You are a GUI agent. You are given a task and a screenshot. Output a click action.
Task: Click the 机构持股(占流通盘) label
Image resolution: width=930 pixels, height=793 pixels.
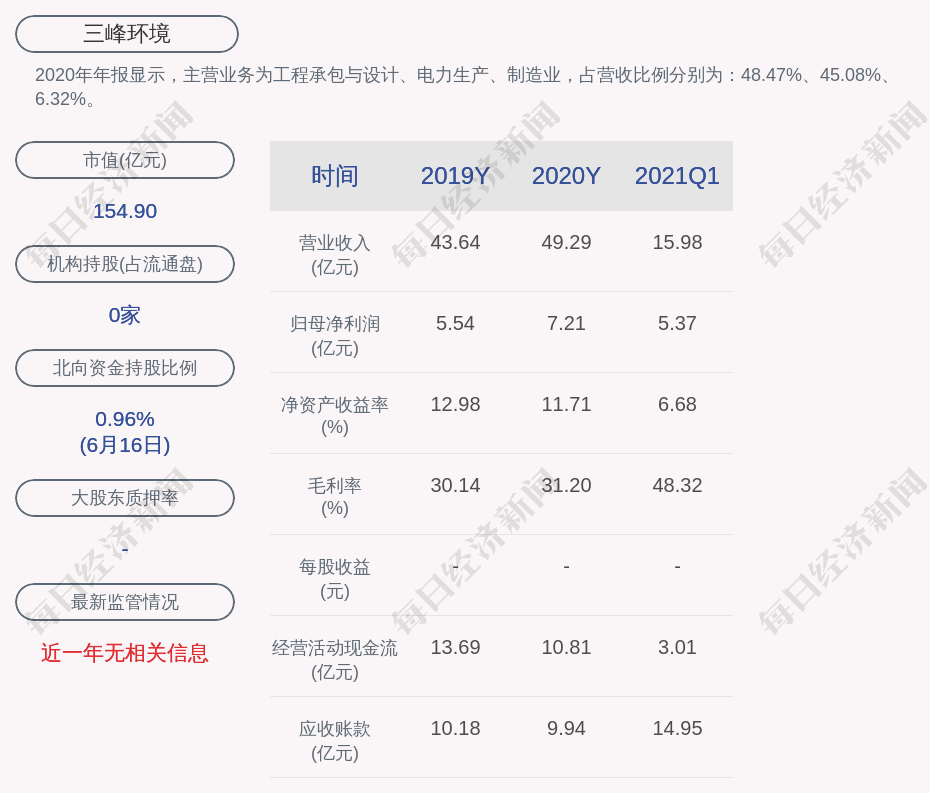(x=125, y=264)
